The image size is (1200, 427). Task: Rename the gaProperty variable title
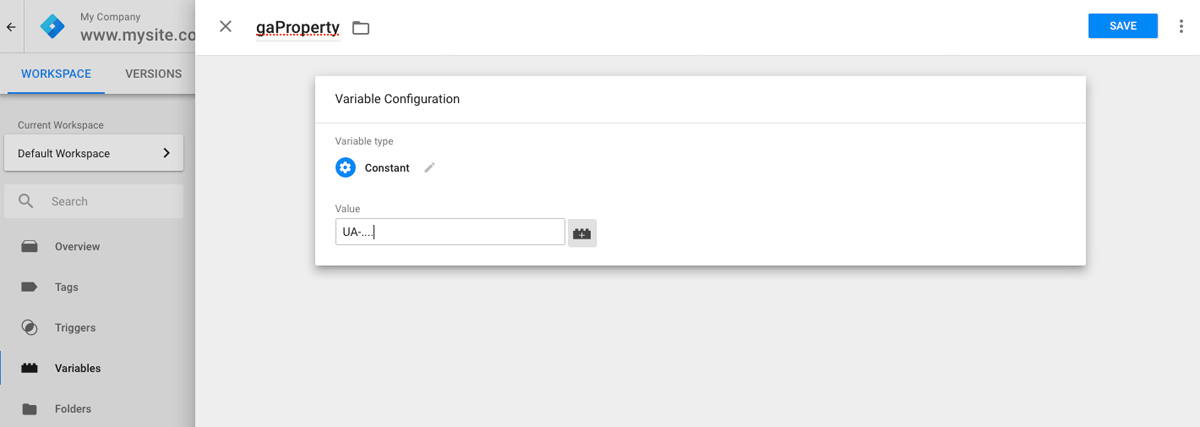298,27
